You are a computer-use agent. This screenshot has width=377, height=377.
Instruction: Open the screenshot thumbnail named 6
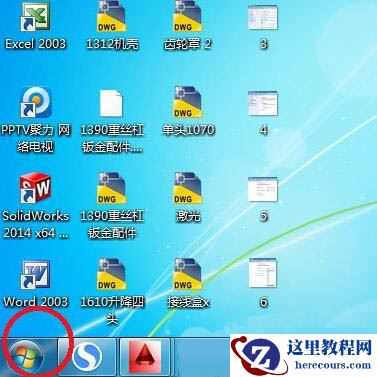[x=263, y=273]
